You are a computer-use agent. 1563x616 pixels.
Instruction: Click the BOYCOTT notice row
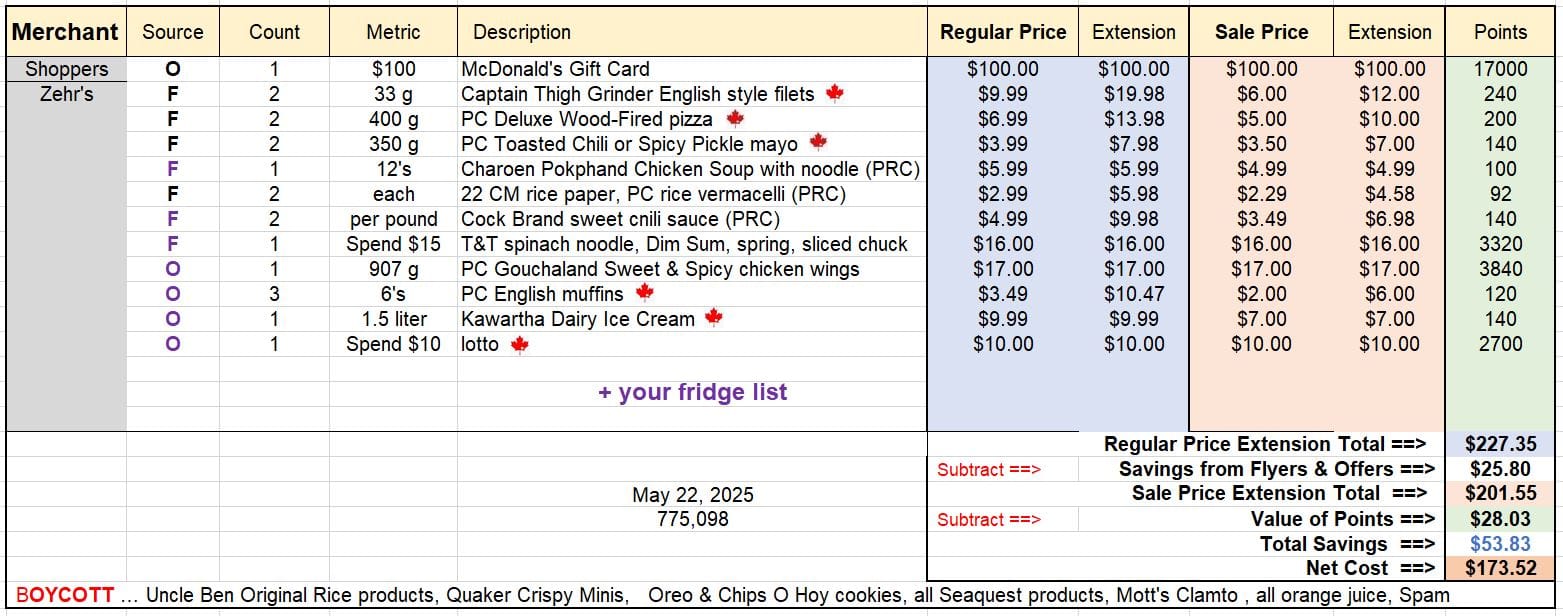pos(781,594)
